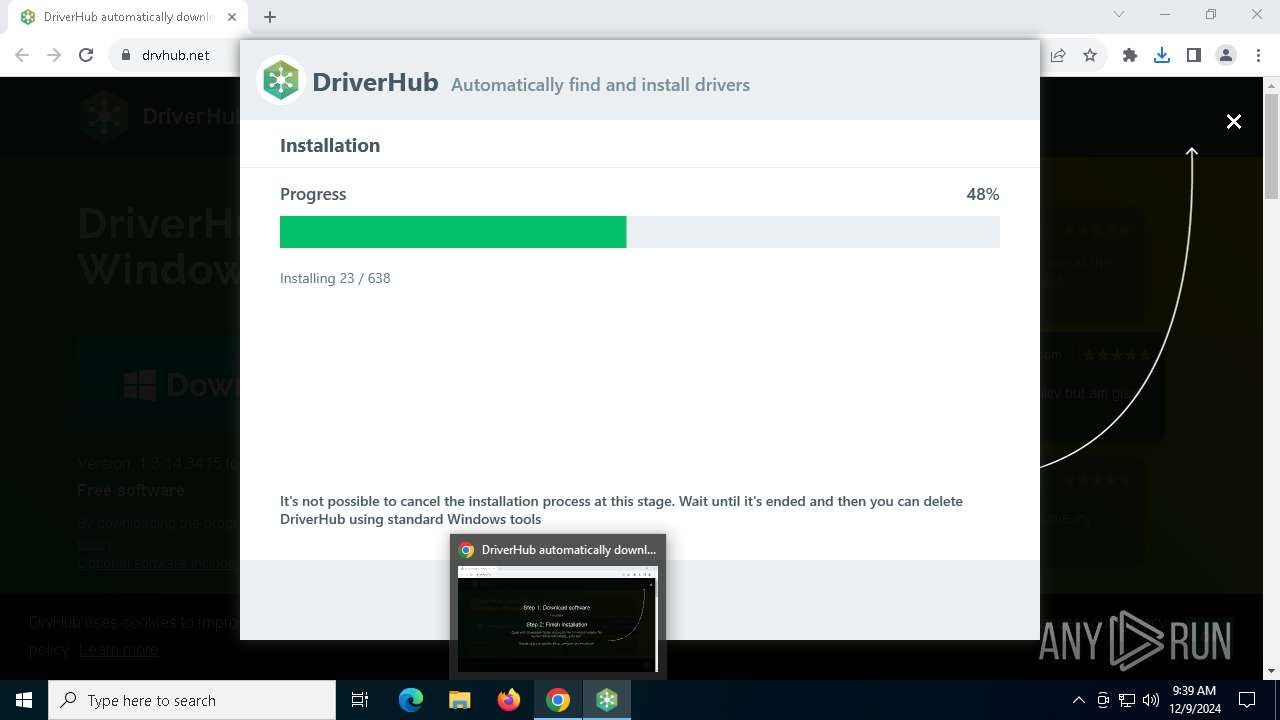Go forward in browser history
The height and width of the screenshot is (720, 1280).
pos(54,56)
